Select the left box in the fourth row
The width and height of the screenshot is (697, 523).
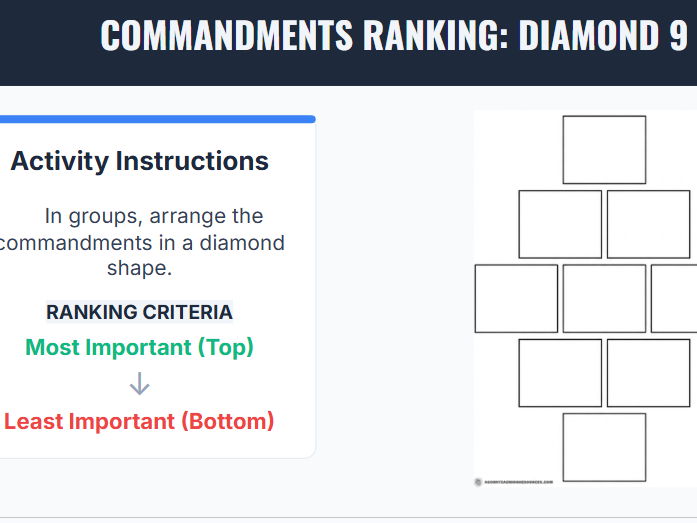point(560,373)
